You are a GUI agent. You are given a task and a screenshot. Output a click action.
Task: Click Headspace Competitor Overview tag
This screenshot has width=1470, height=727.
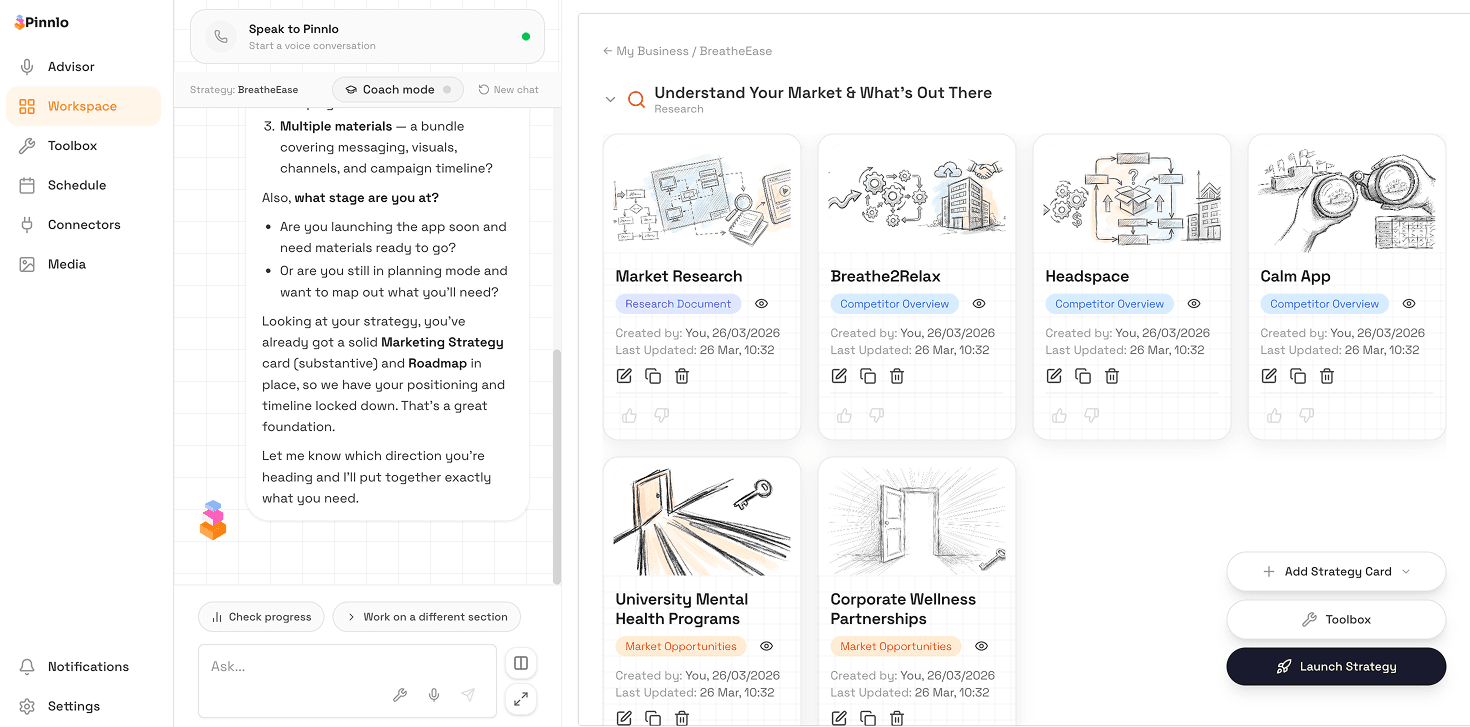coord(1109,304)
